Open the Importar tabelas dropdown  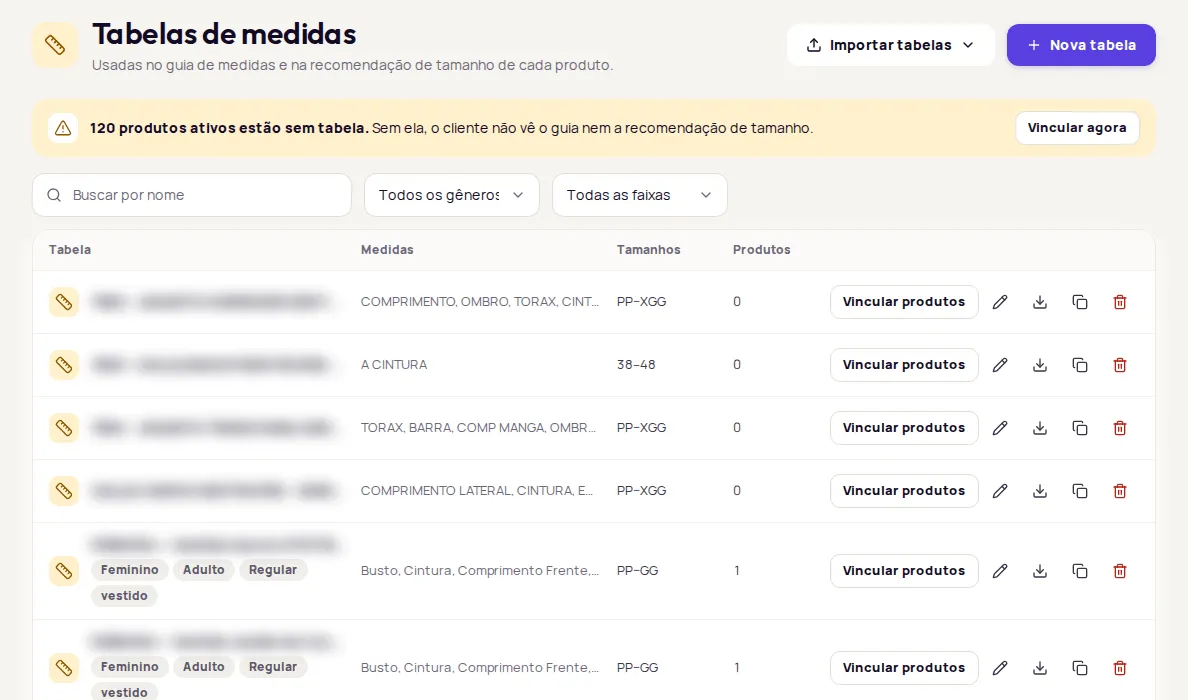(890, 45)
